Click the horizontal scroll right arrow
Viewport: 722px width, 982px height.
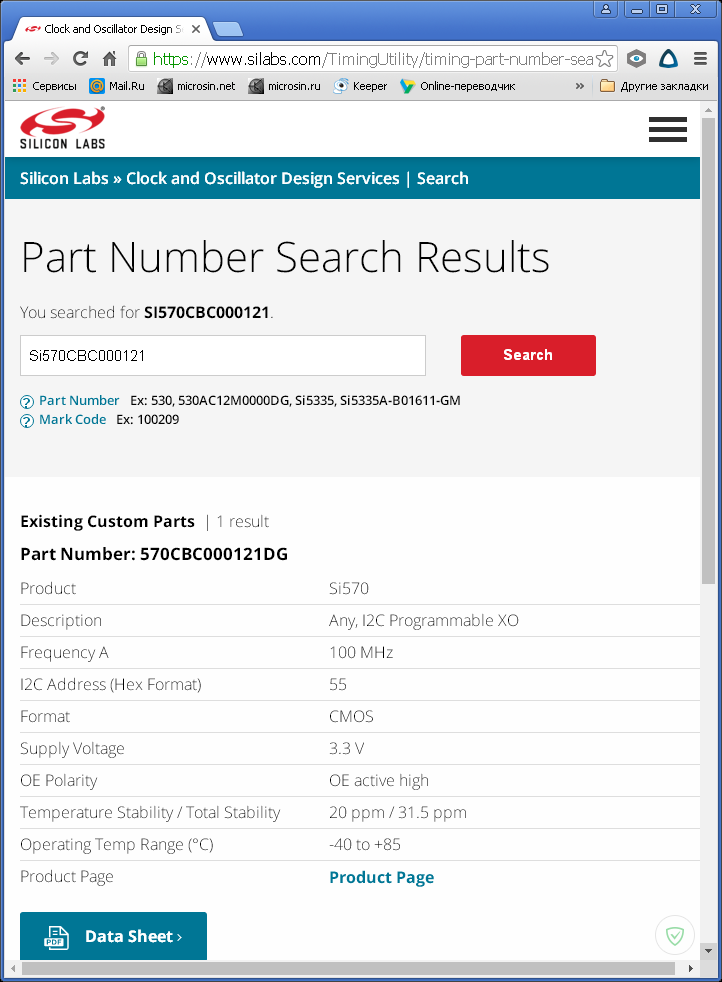point(690,968)
